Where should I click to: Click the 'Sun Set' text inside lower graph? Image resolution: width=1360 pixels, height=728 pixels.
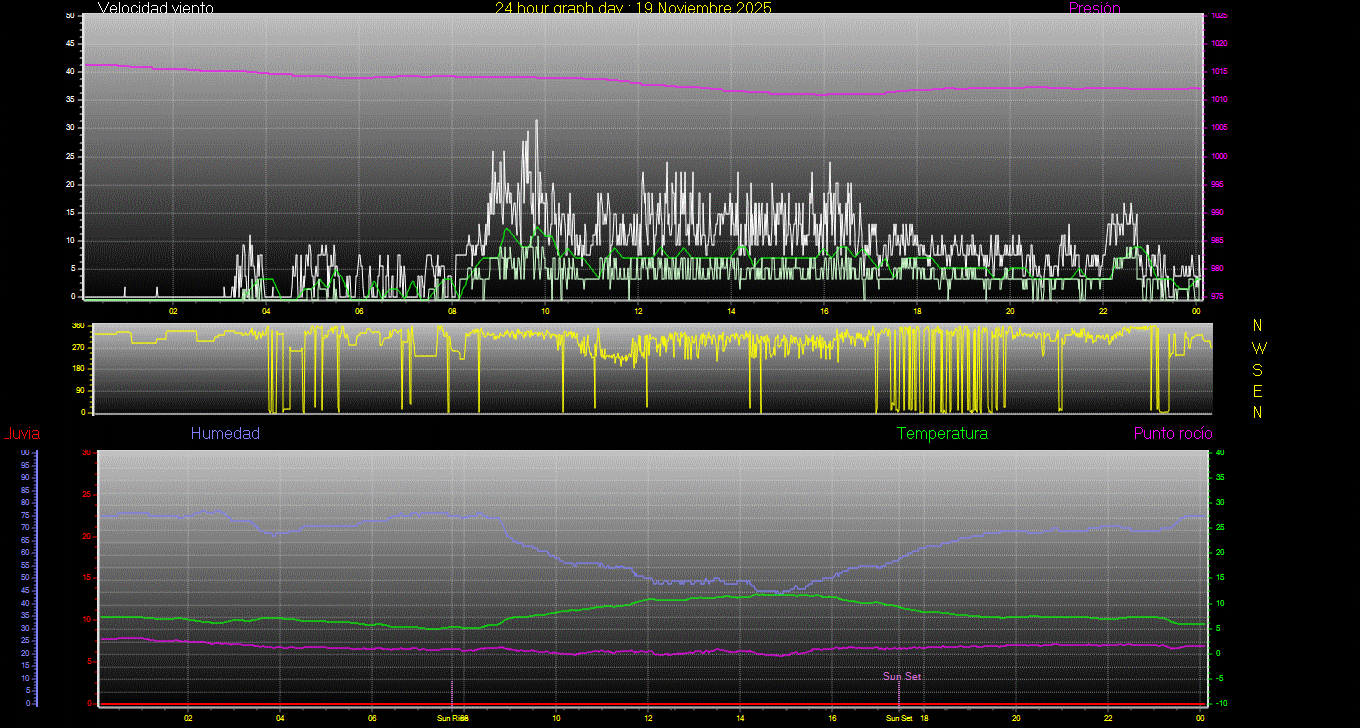coord(901,677)
